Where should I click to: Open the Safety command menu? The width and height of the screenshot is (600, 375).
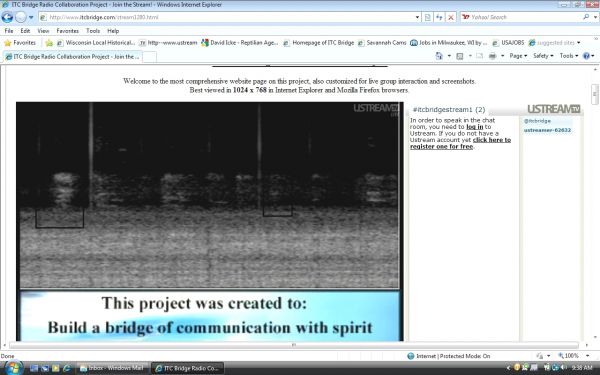coord(543,56)
